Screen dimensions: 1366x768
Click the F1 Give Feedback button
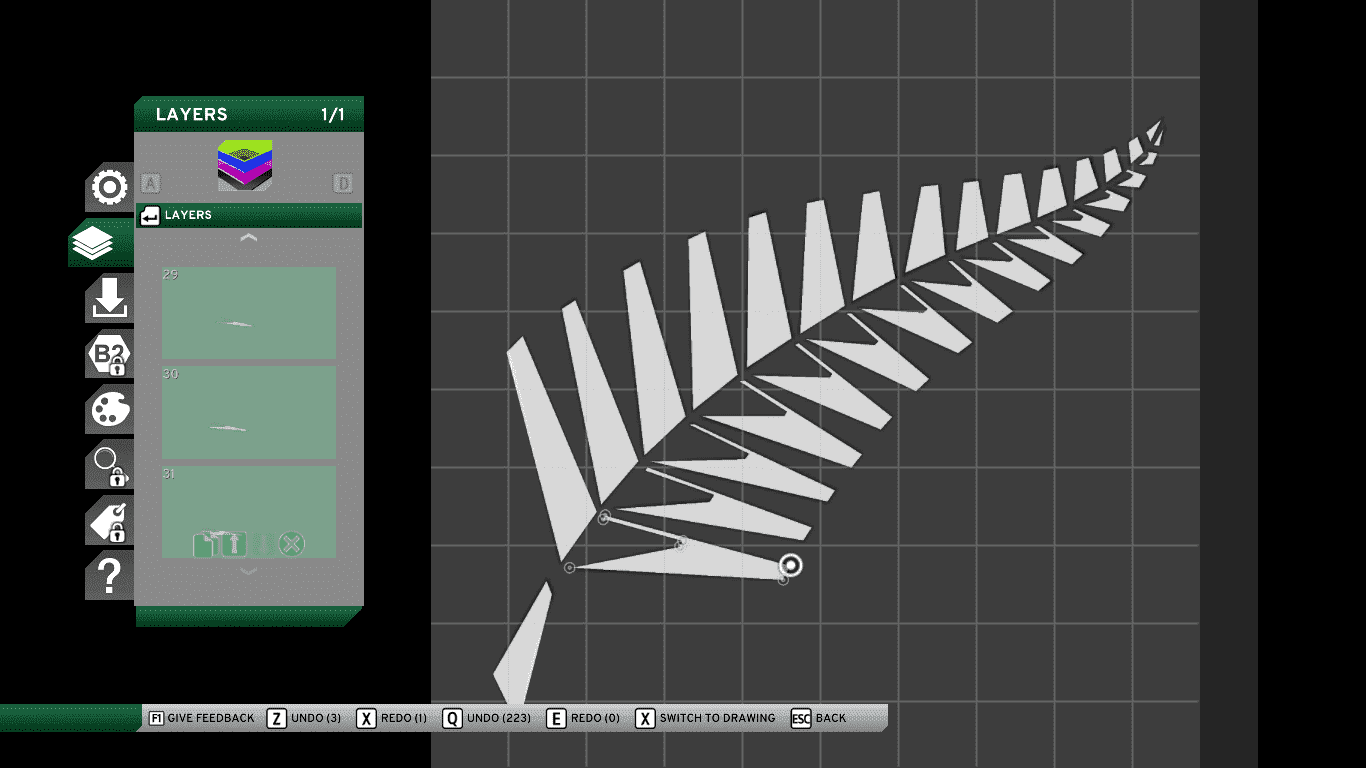click(201, 718)
